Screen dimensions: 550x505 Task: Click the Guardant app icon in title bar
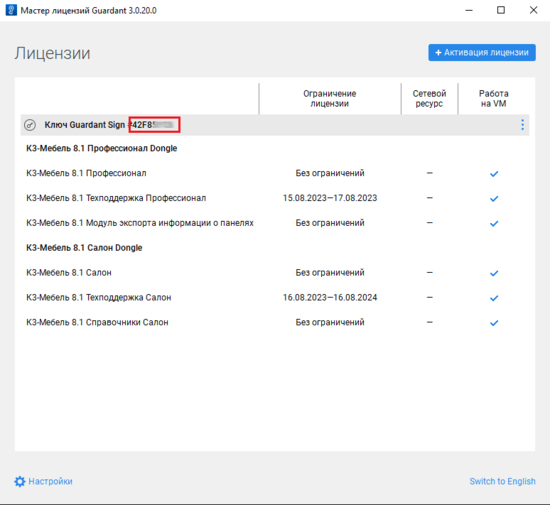click(11, 10)
